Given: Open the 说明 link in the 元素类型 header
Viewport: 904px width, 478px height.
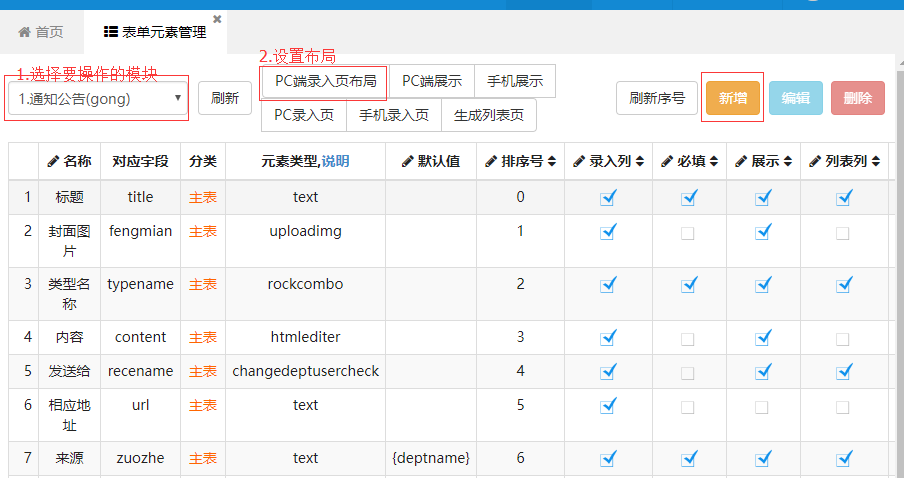Looking at the screenshot, I should click(x=335, y=161).
